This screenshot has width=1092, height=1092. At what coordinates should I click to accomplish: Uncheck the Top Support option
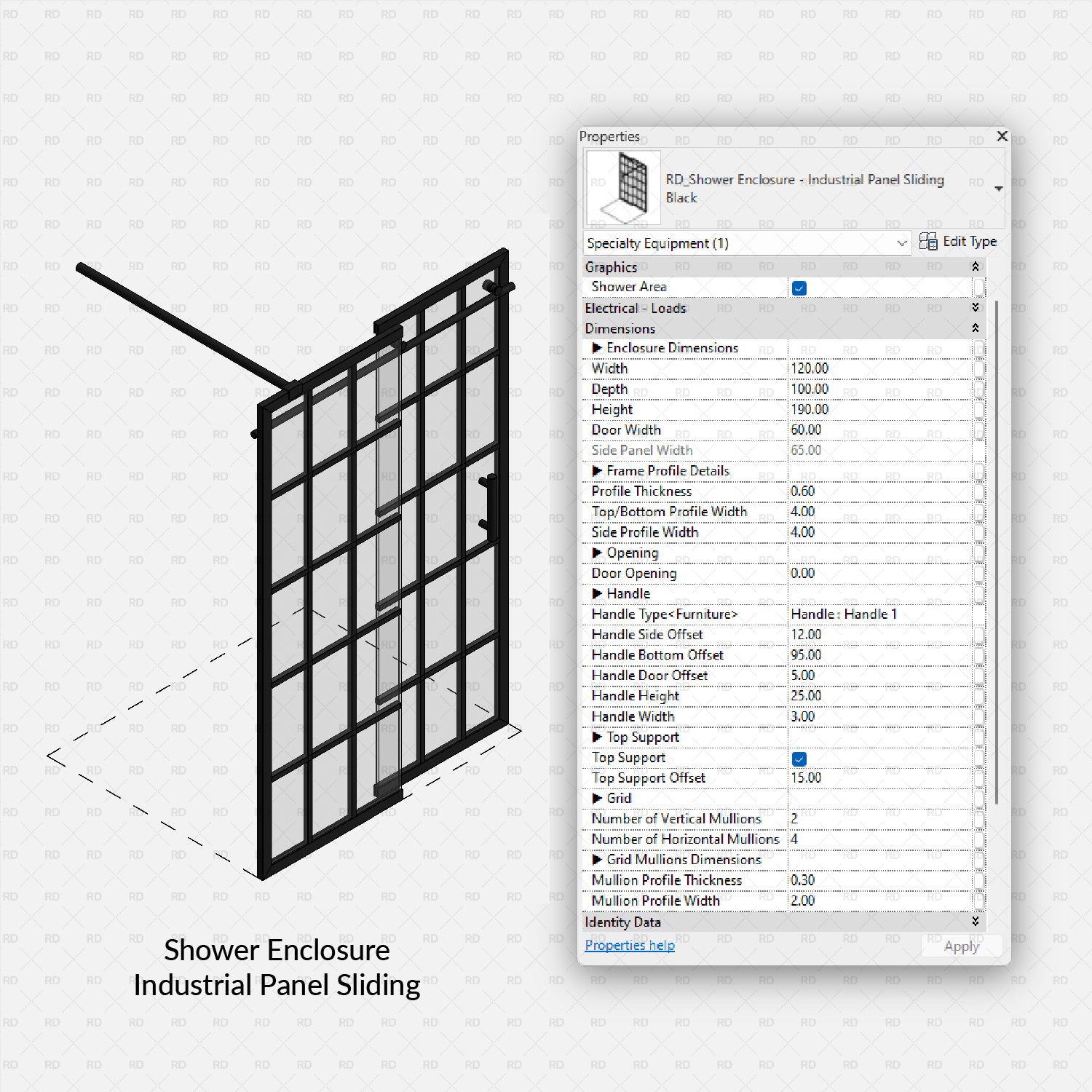pos(799,758)
